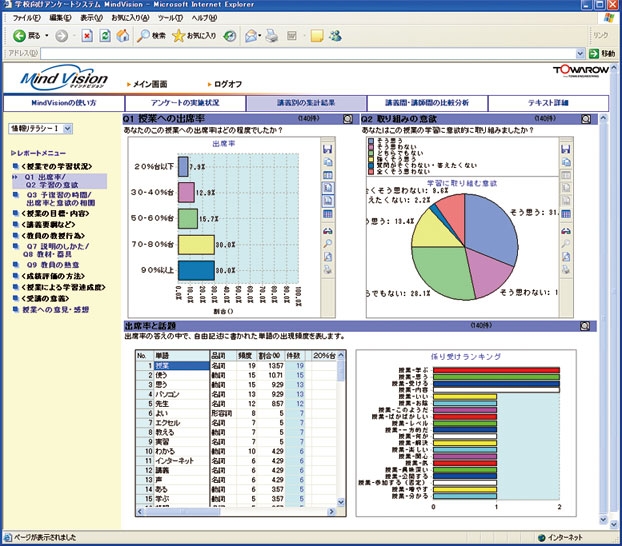This screenshot has width=622, height=546.
Task: Switch to the テキスト詳細 tab
Action: (x=547, y=103)
